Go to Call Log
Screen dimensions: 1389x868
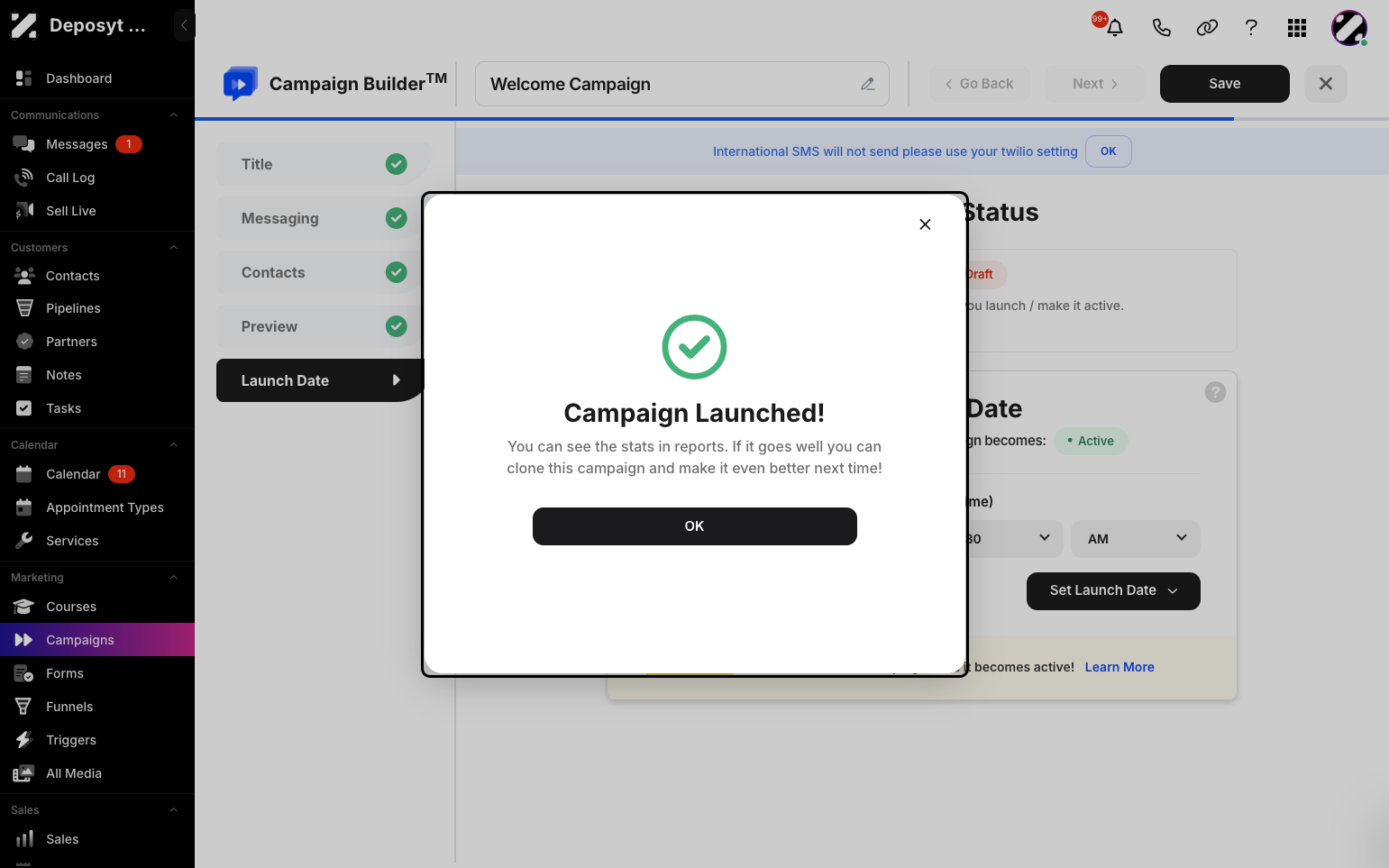(x=97, y=178)
